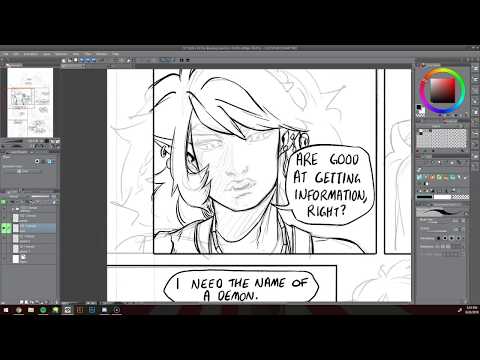Click the blue grid icon in Tool Property
Image resolution: width=480 pixels, height=360 pixels.
coord(51,161)
